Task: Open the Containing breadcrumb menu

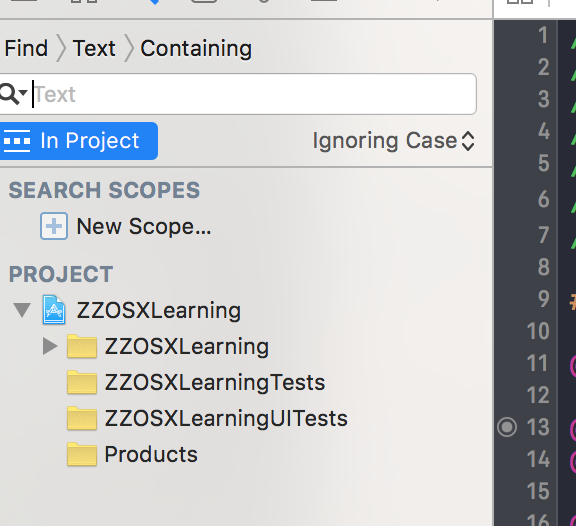Action: click(x=196, y=49)
